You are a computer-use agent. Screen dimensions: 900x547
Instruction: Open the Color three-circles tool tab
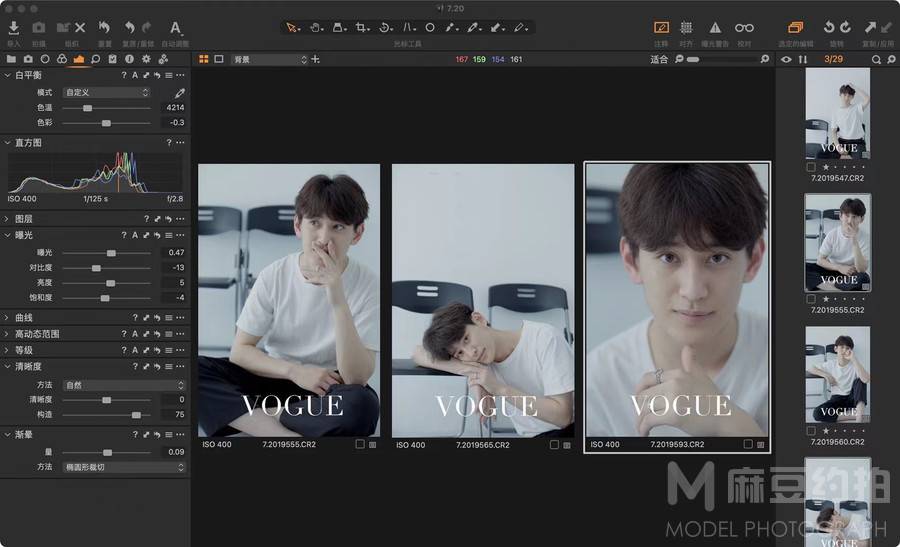tap(61, 59)
